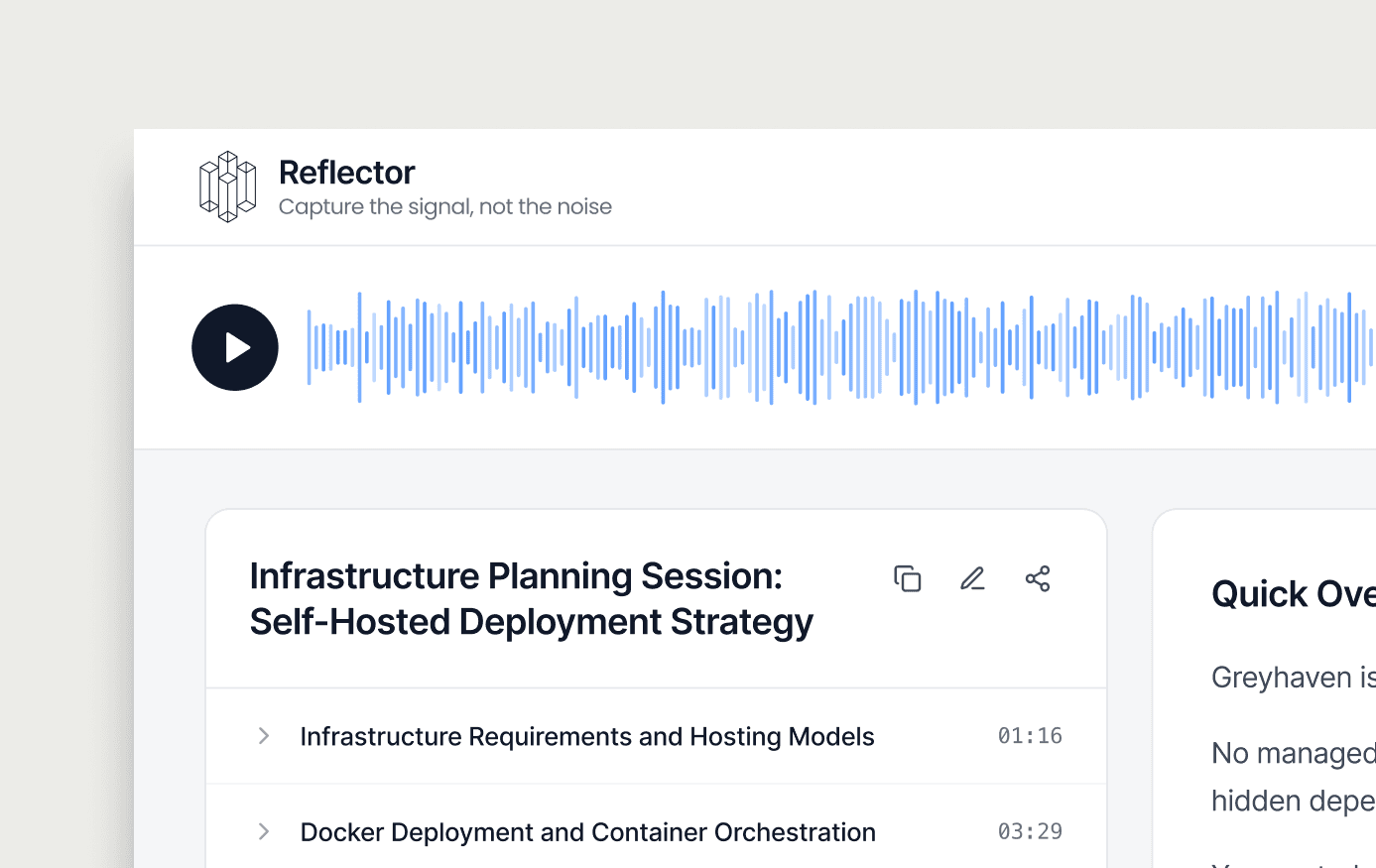Click the waveform to seek playback position

(x=794, y=347)
